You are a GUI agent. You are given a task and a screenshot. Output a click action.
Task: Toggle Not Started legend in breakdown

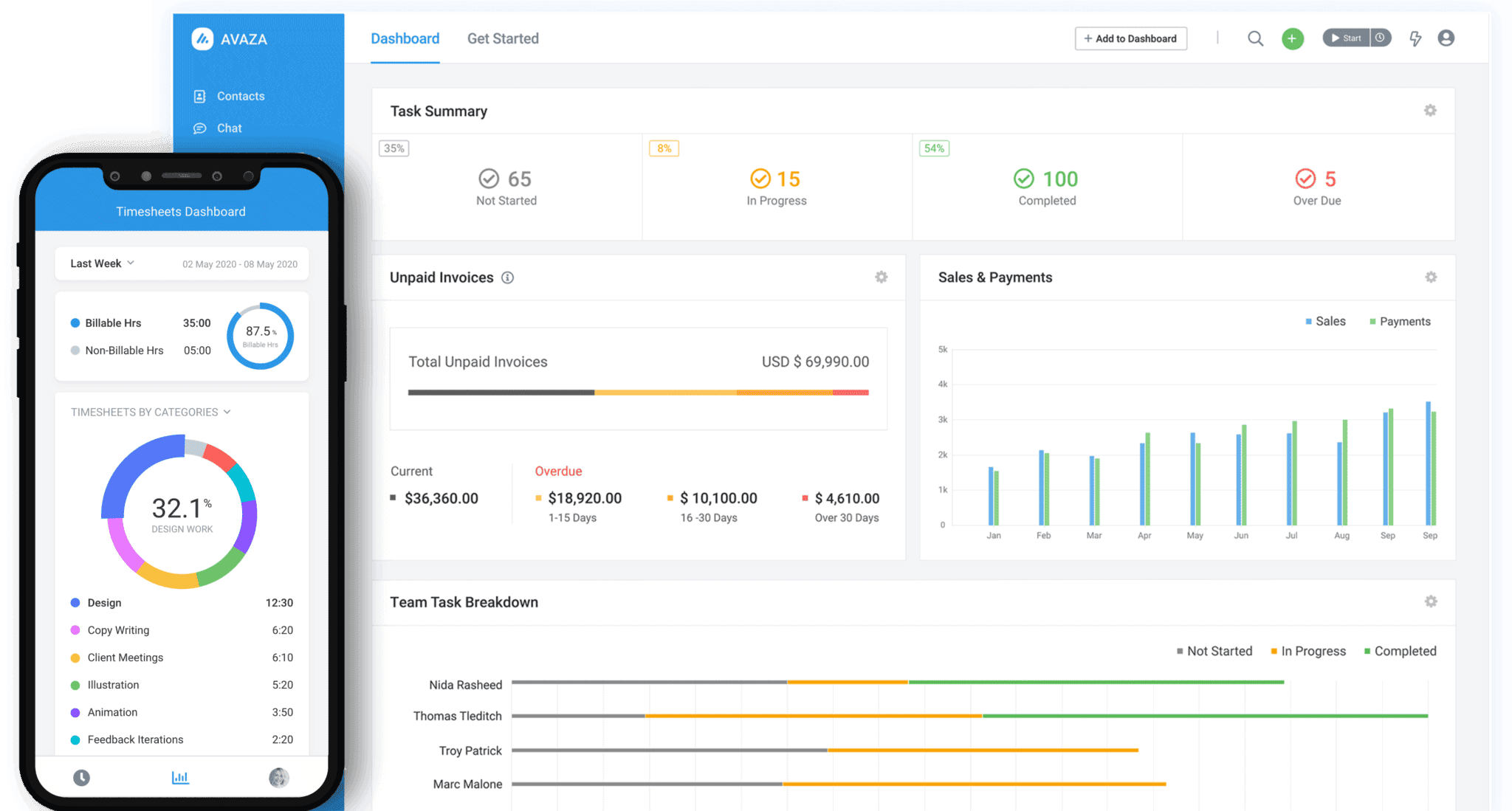pos(1214,651)
